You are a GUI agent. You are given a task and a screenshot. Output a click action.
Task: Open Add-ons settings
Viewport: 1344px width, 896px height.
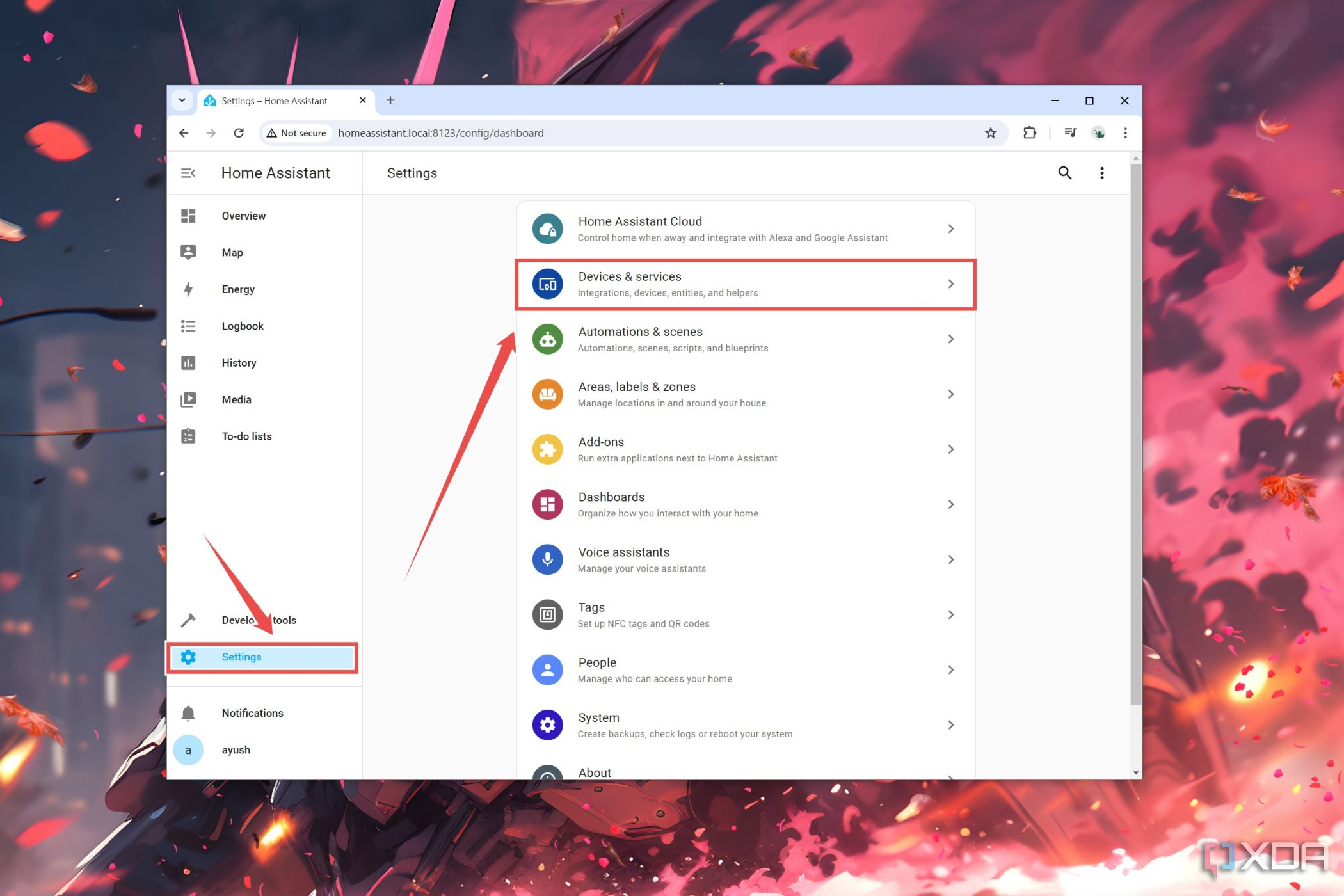click(745, 449)
